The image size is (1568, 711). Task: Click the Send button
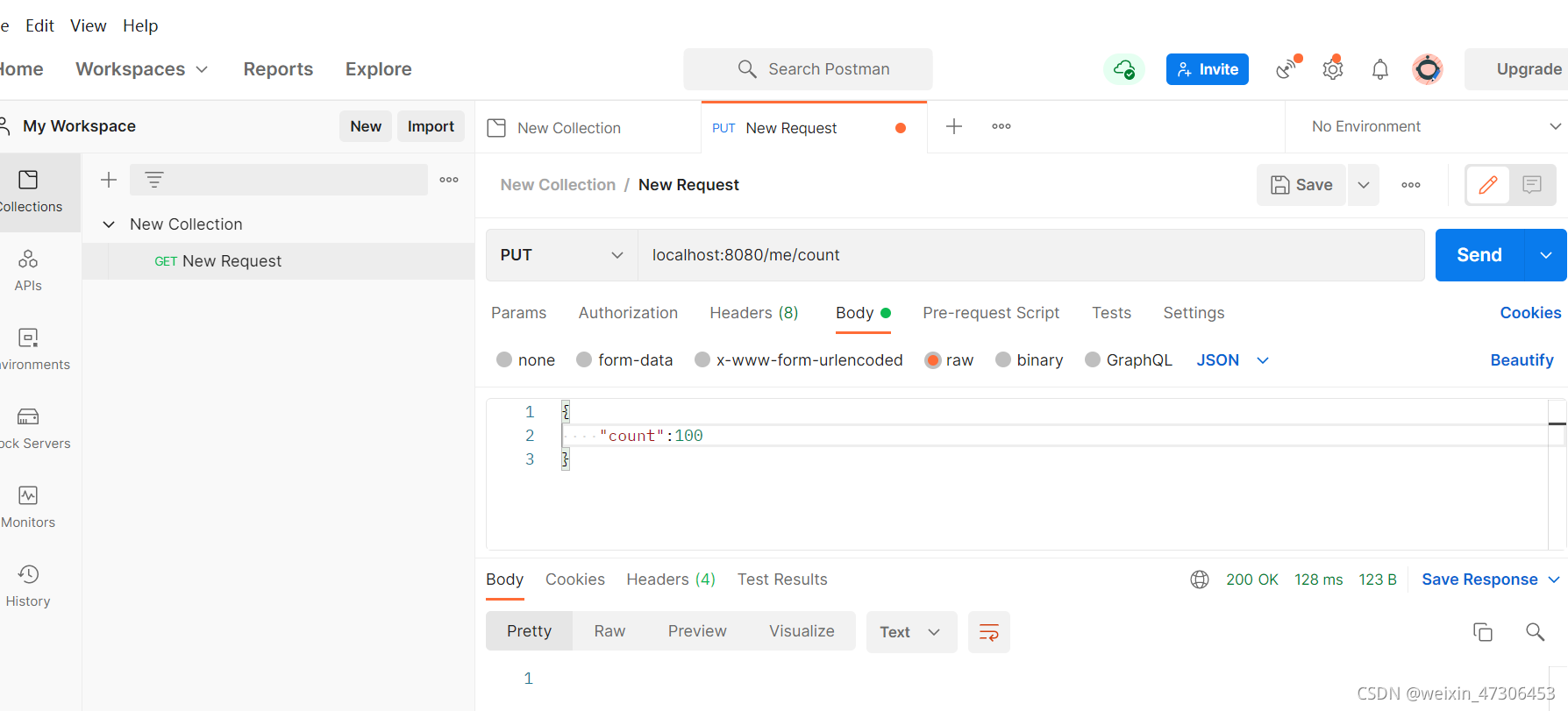(x=1479, y=255)
